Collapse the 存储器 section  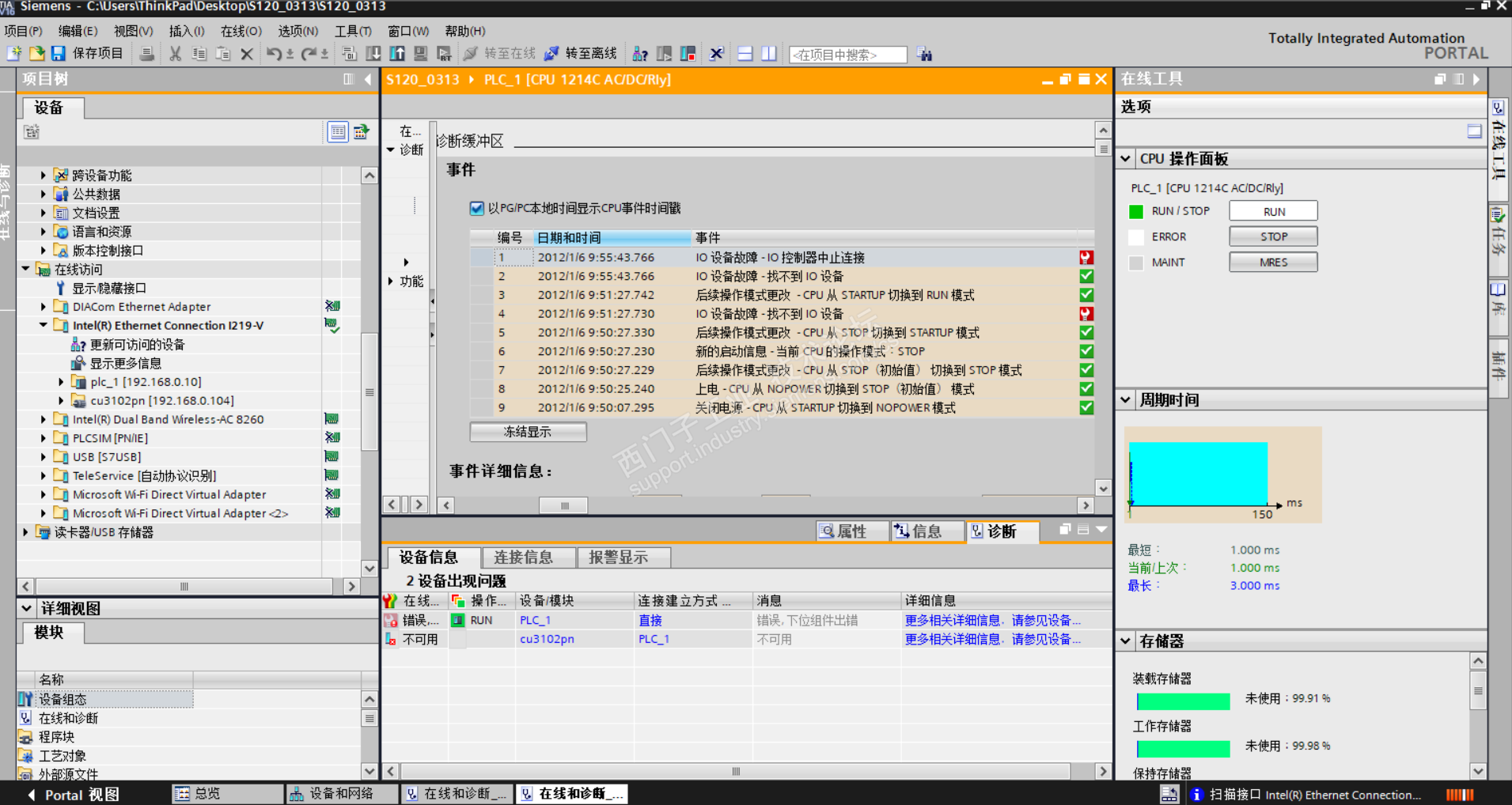pyautogui.click(x=1126, y=641)
